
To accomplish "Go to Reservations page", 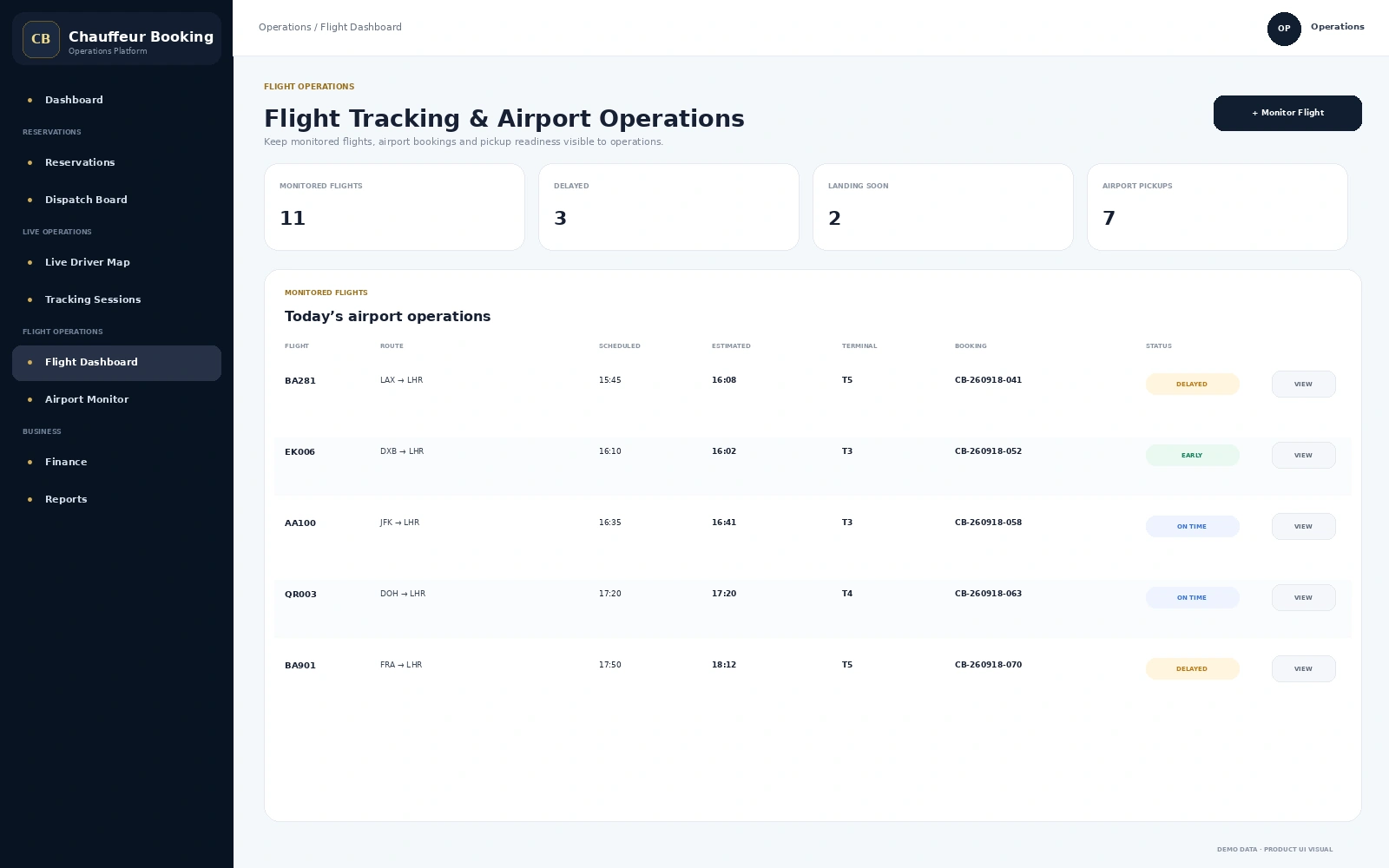I will [x=116, y=162].
